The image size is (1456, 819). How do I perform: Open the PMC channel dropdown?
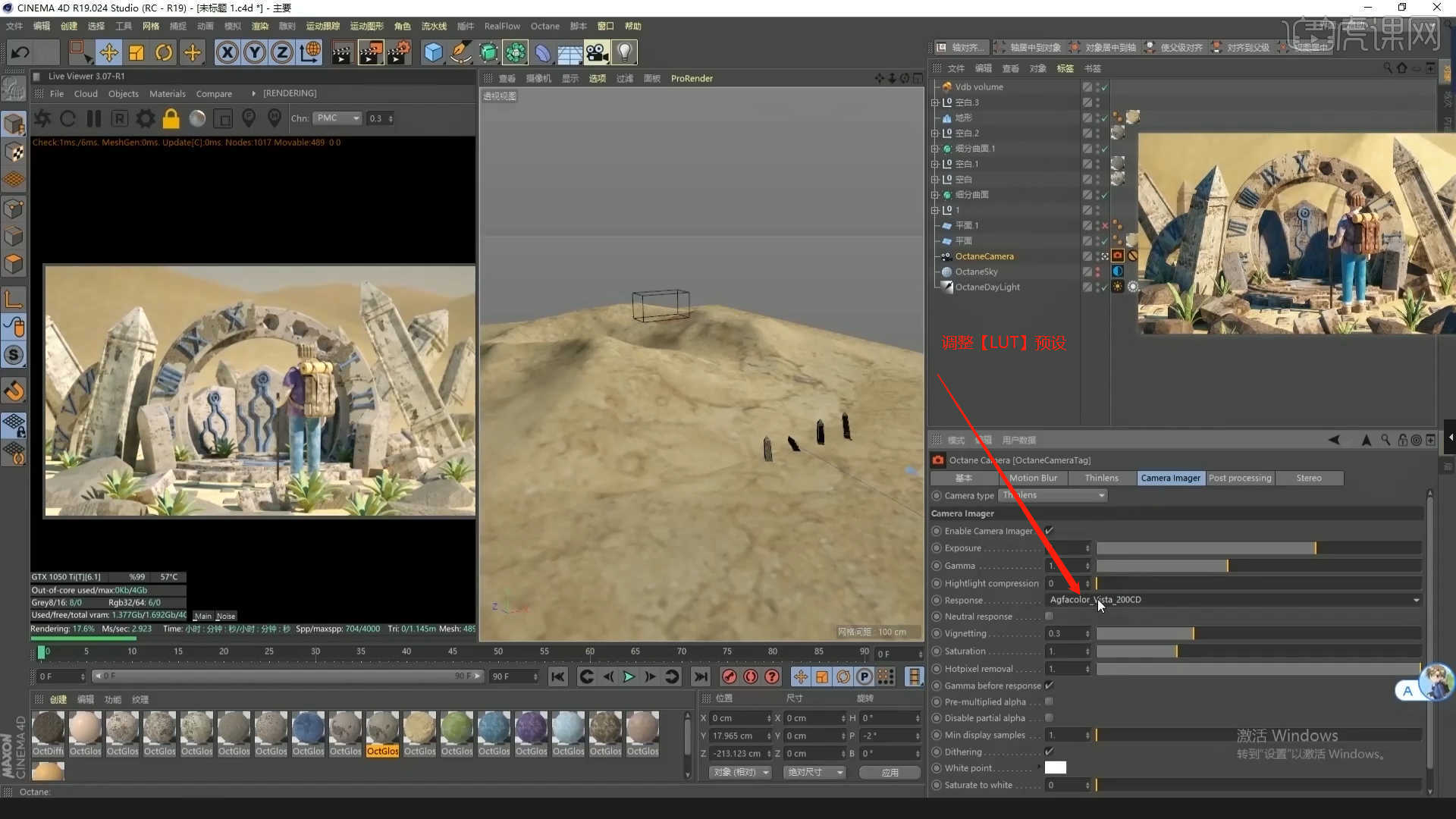[x=339, y=118]
